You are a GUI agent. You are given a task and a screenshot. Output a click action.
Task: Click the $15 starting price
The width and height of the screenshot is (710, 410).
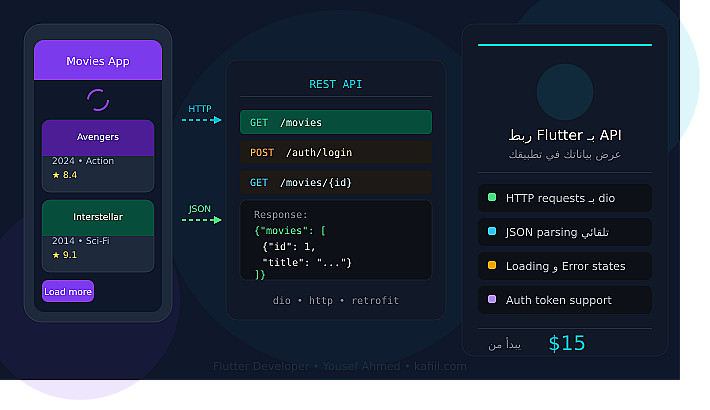(566, 344)
